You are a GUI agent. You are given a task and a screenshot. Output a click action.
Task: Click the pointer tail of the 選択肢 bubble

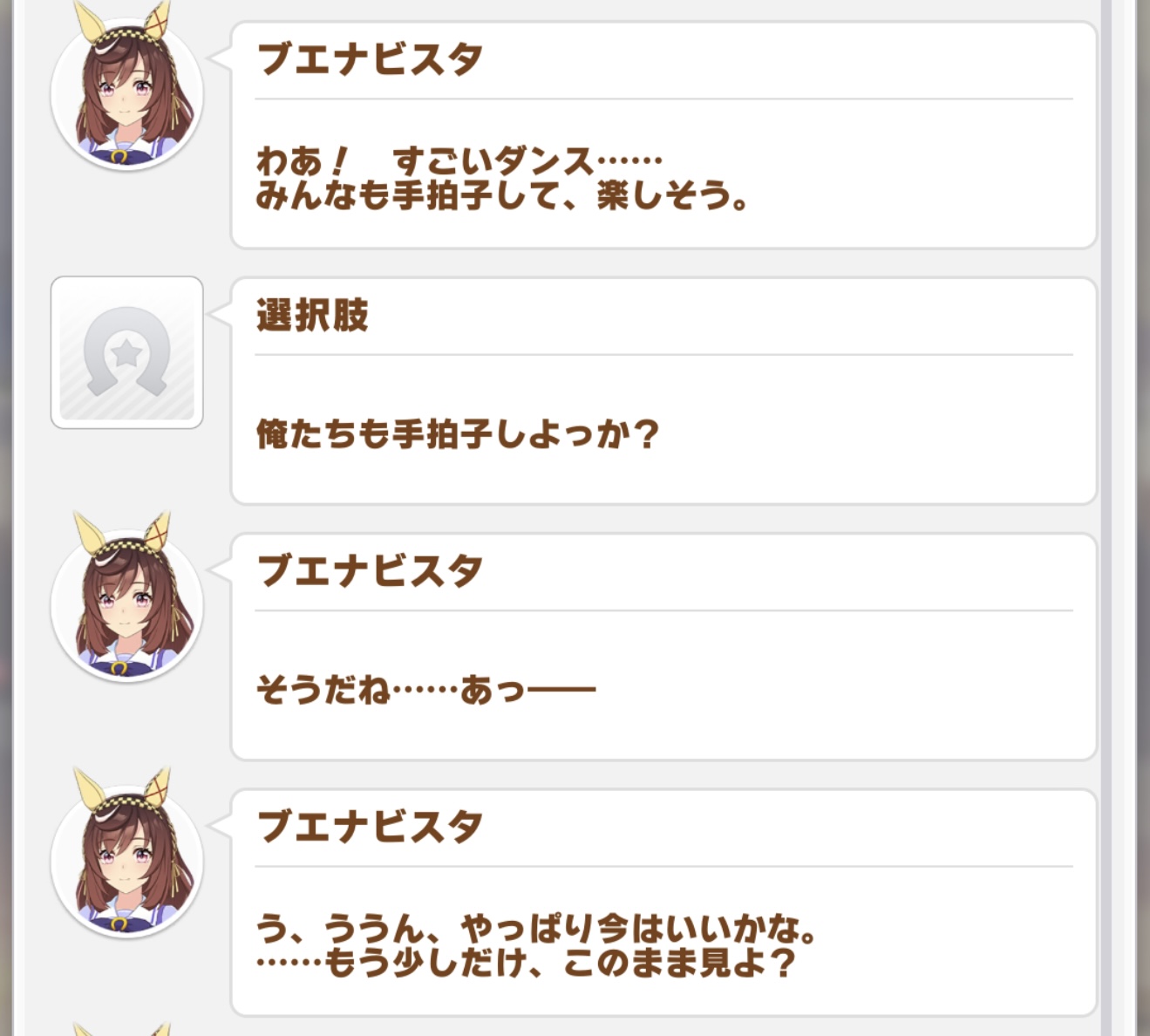pyautogui.click(x=221, y=314)
